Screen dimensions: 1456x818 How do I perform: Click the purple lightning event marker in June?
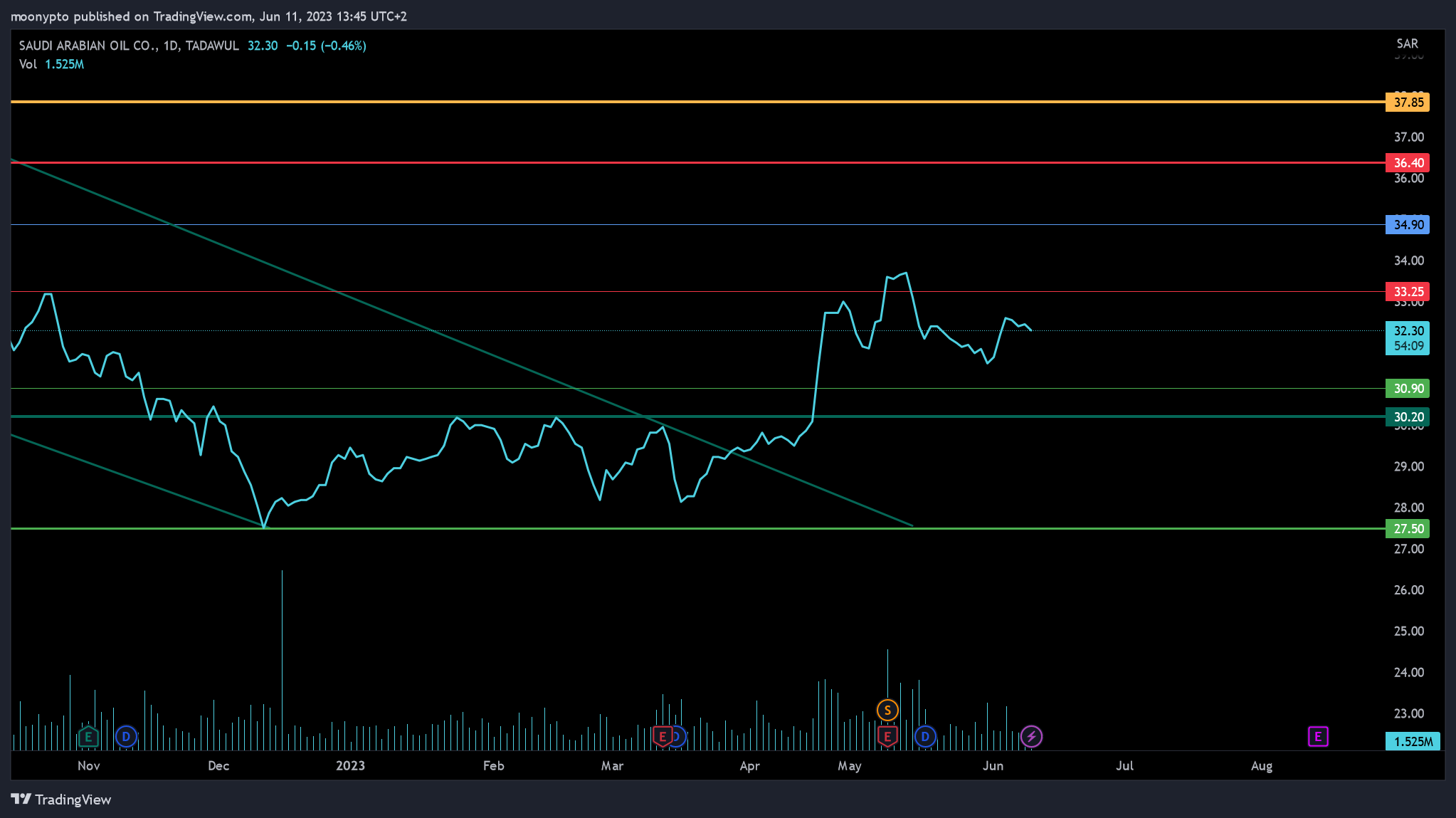[x=1031, y=736]
